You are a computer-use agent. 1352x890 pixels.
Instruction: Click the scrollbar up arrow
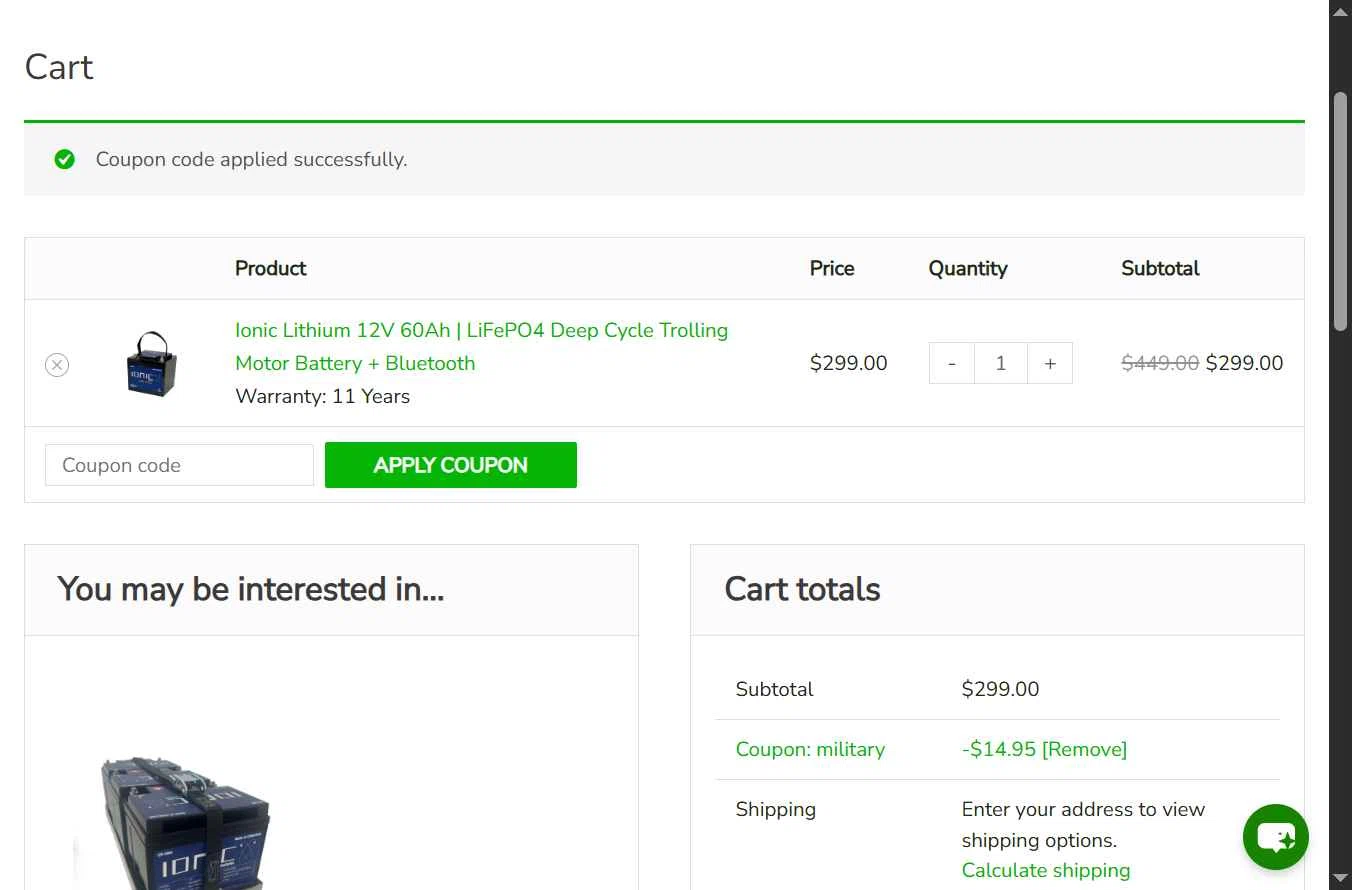click(x=1340, y=10)
